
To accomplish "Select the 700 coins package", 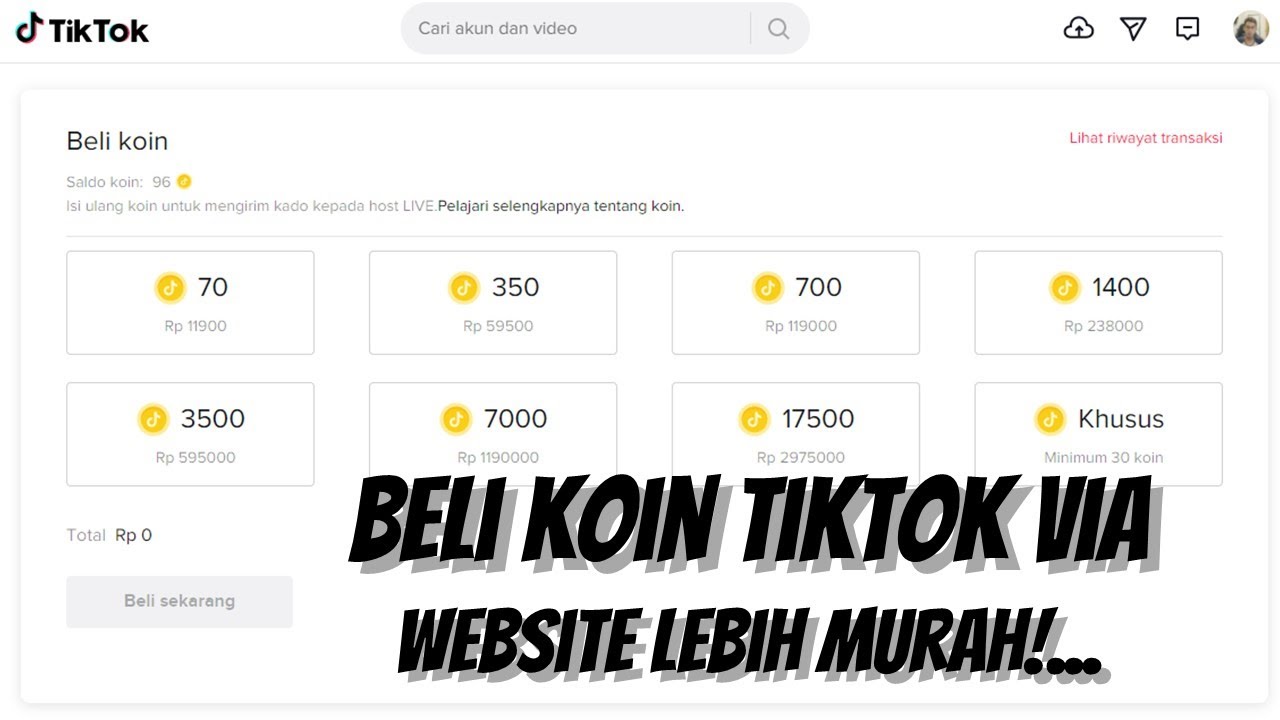I will pyautogui.click(x=796, y=302).
